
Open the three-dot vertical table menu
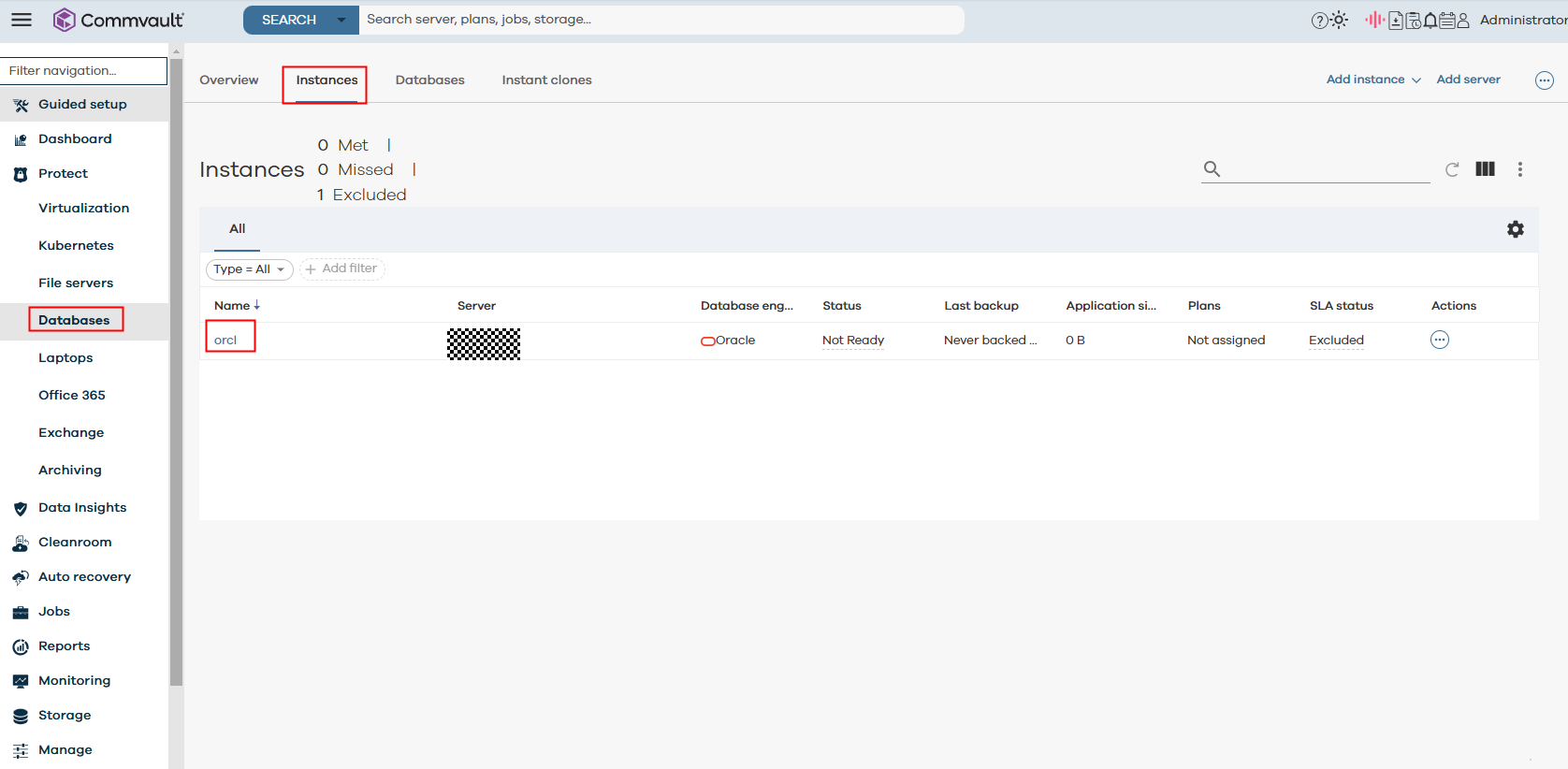click(1519, 169)
